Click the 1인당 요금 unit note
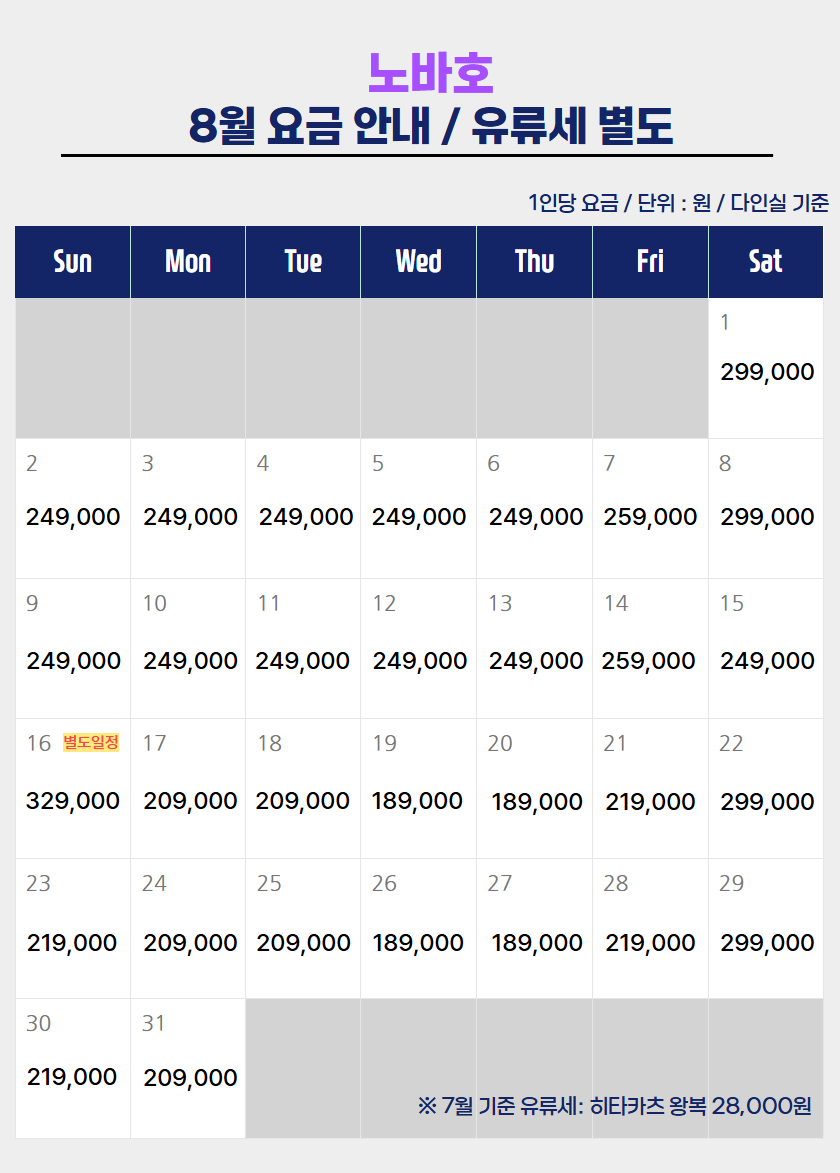 pos(678,203)
